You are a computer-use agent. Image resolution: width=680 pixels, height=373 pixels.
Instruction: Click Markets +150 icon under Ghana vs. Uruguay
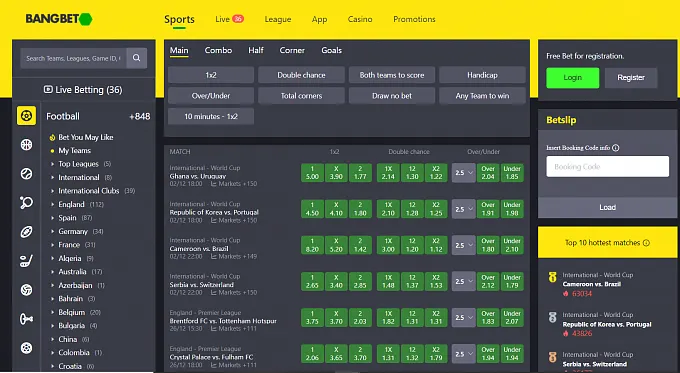coord(214,184)
